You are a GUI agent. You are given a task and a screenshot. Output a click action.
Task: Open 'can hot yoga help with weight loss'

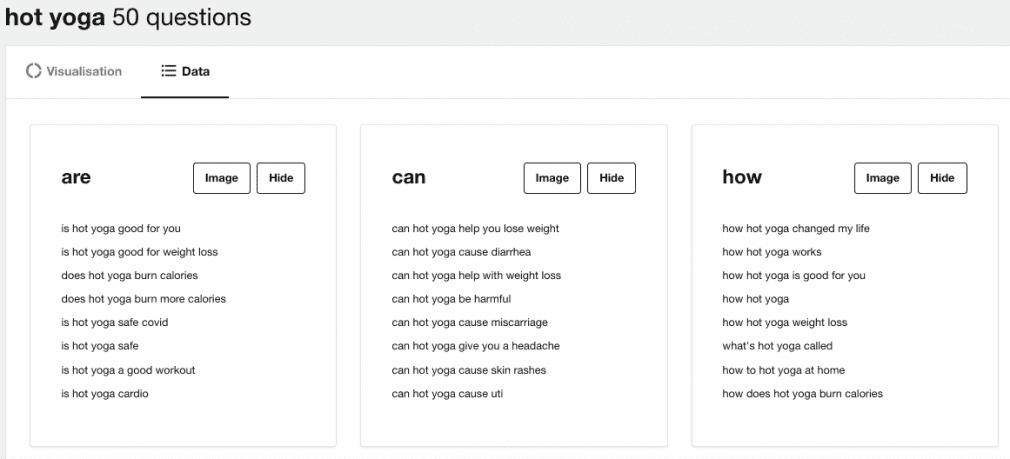coord(477,276)
